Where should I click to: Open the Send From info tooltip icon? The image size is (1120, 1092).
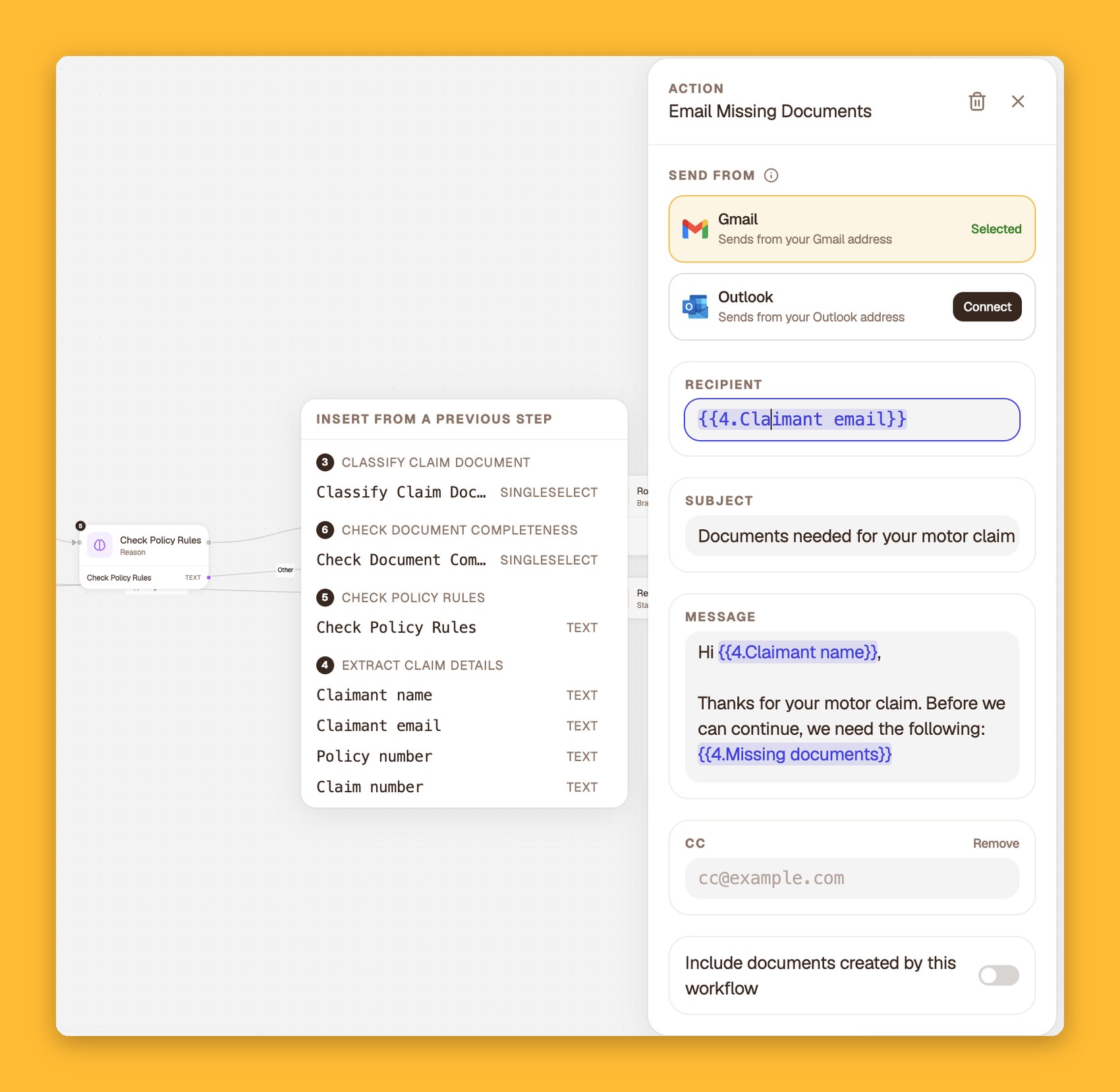(x=771, y=175)
